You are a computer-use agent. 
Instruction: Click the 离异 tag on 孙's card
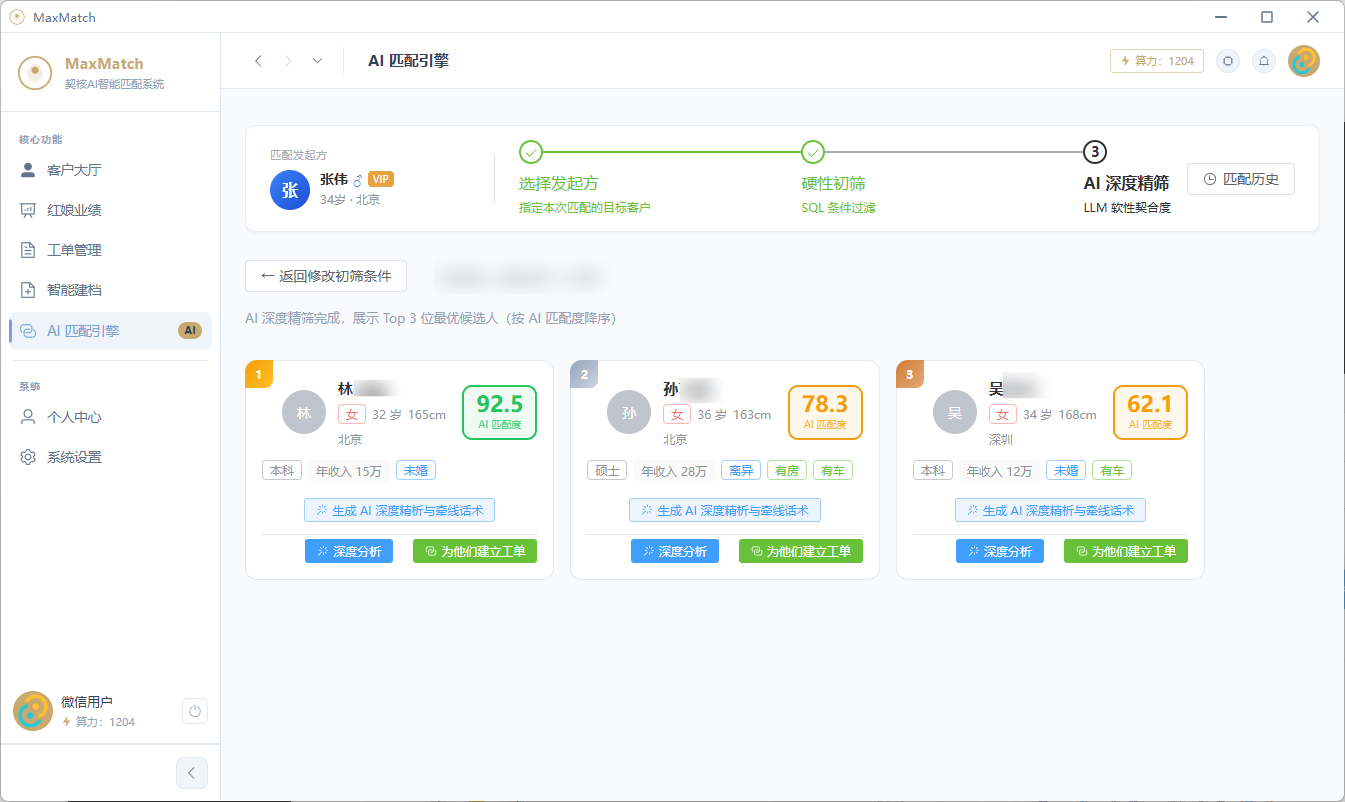click(741, 471)
